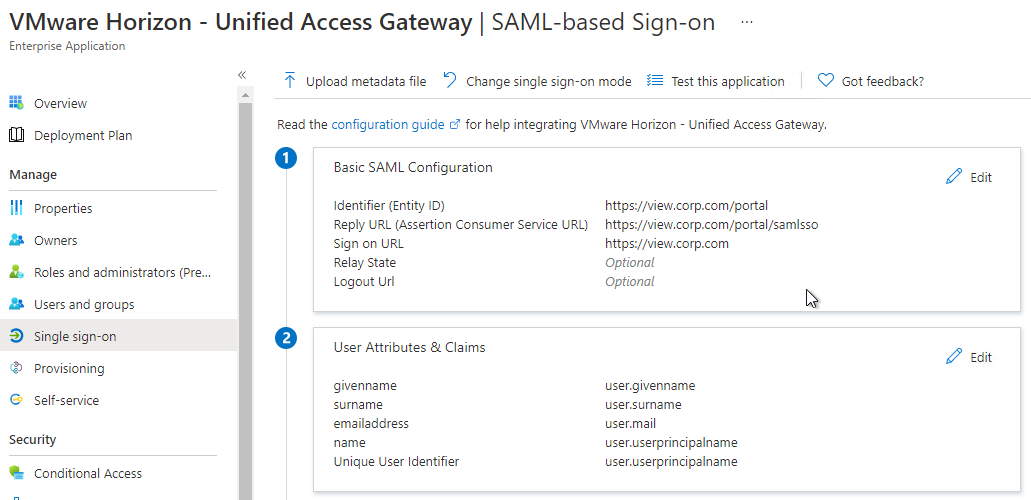Click the Self-service icon
Viewport: 1031px width, 500px height.
pos(16,400)
